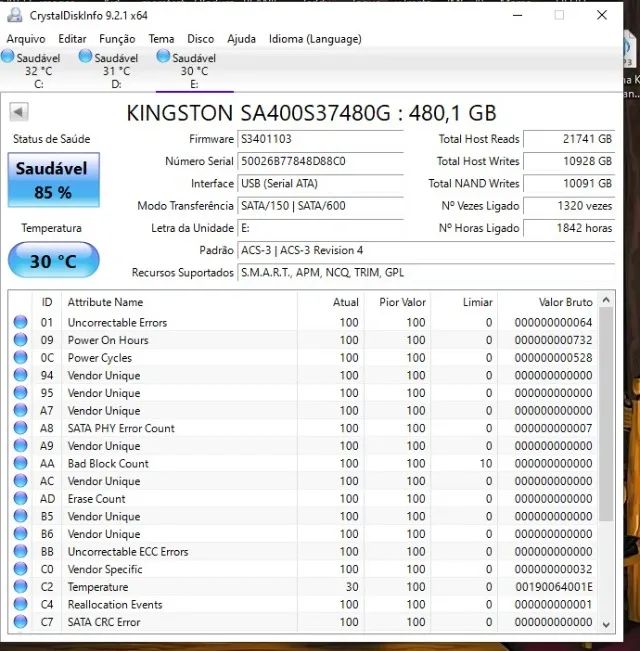Click the Valor Bruto column header
The image size is (640, 651).
pyautogui.click(x=547, y=302)
